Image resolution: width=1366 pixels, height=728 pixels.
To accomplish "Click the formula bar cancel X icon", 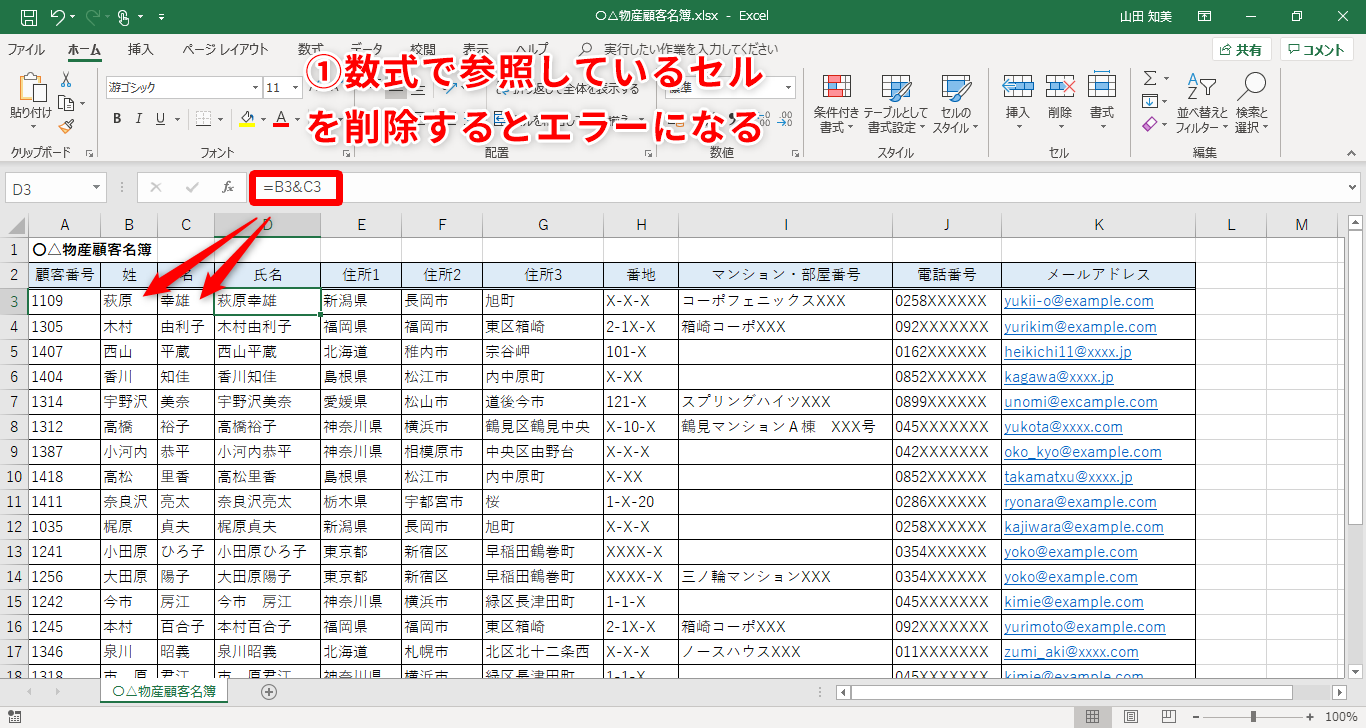I will 156,187.
